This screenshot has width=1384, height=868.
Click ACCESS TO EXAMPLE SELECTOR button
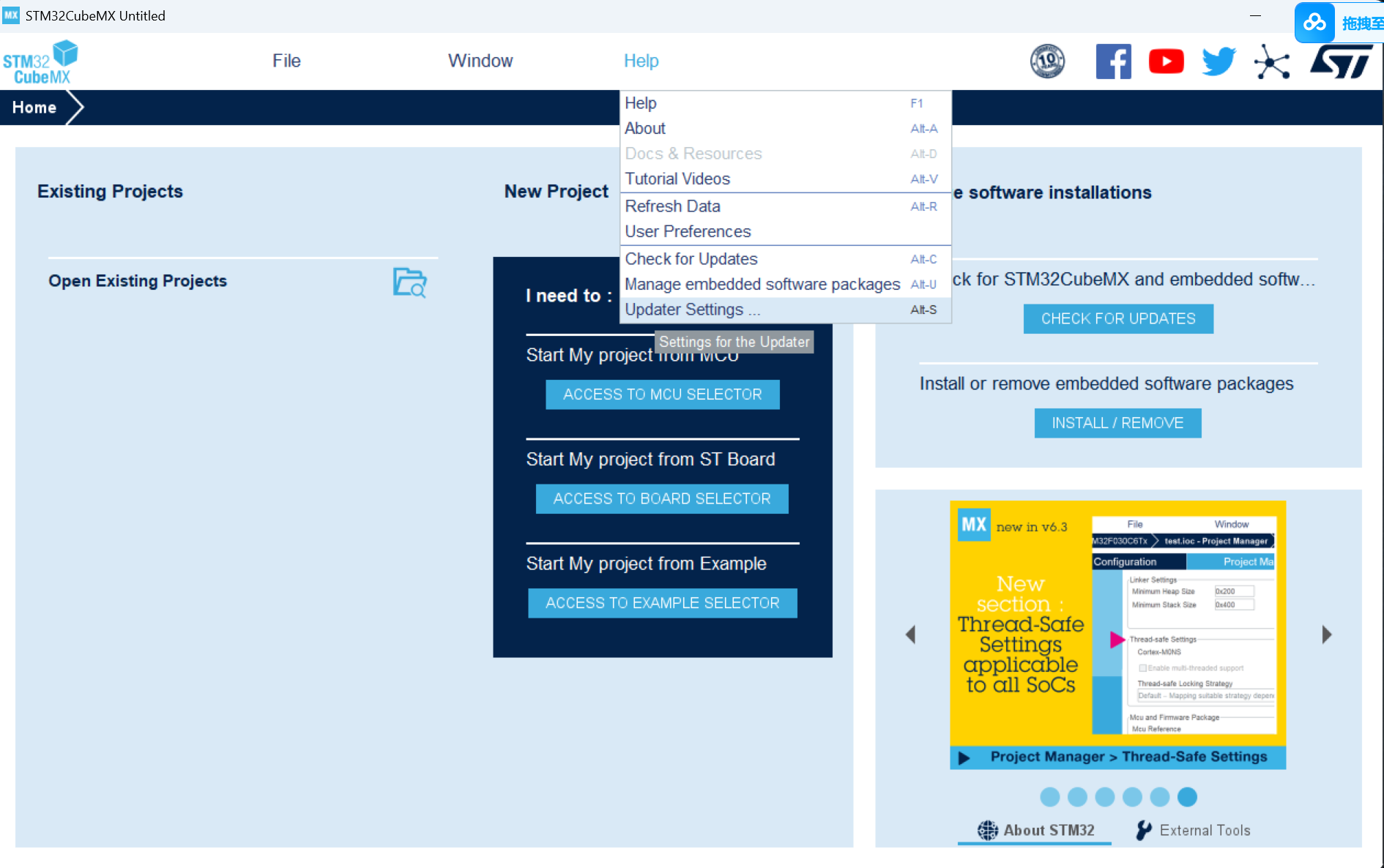(663, 603)
